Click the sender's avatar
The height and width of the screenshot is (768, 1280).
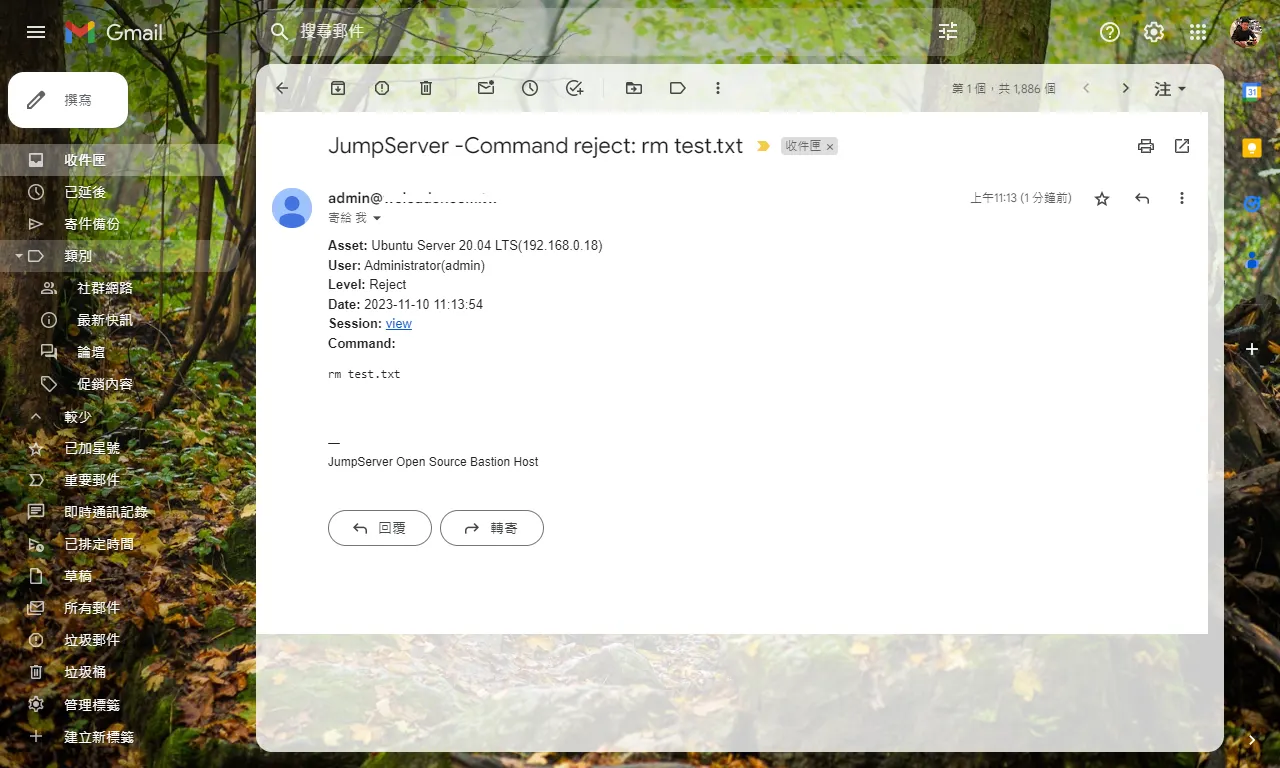(292, 208)
